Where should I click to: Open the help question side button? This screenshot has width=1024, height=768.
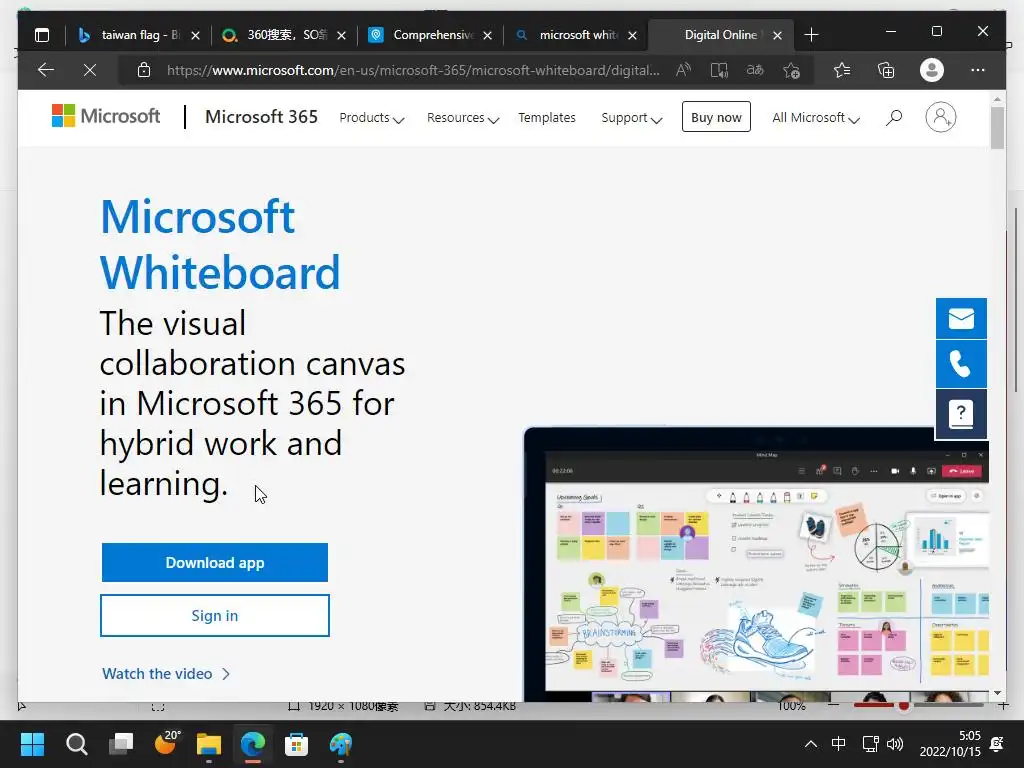[961, 414]
